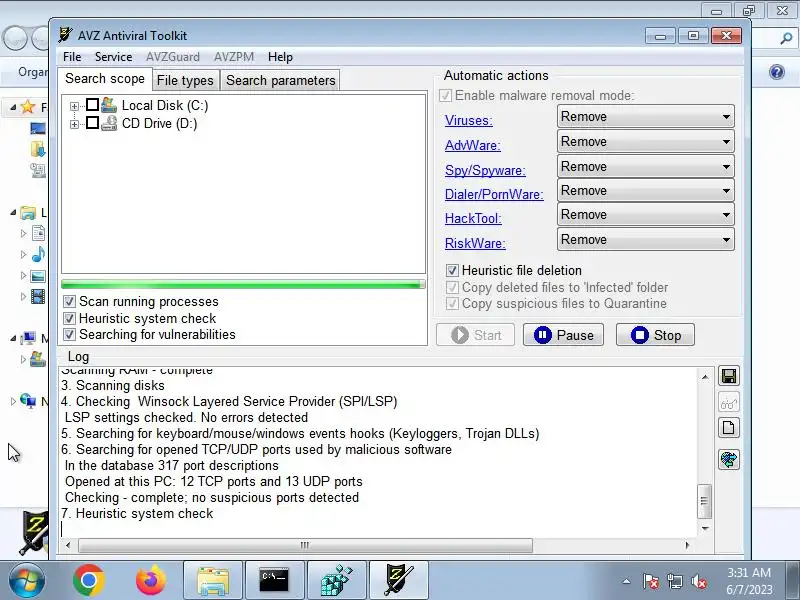Click the AdWare link
The width and height of the screenshot is (800, 600).
(x=472, y=145)
